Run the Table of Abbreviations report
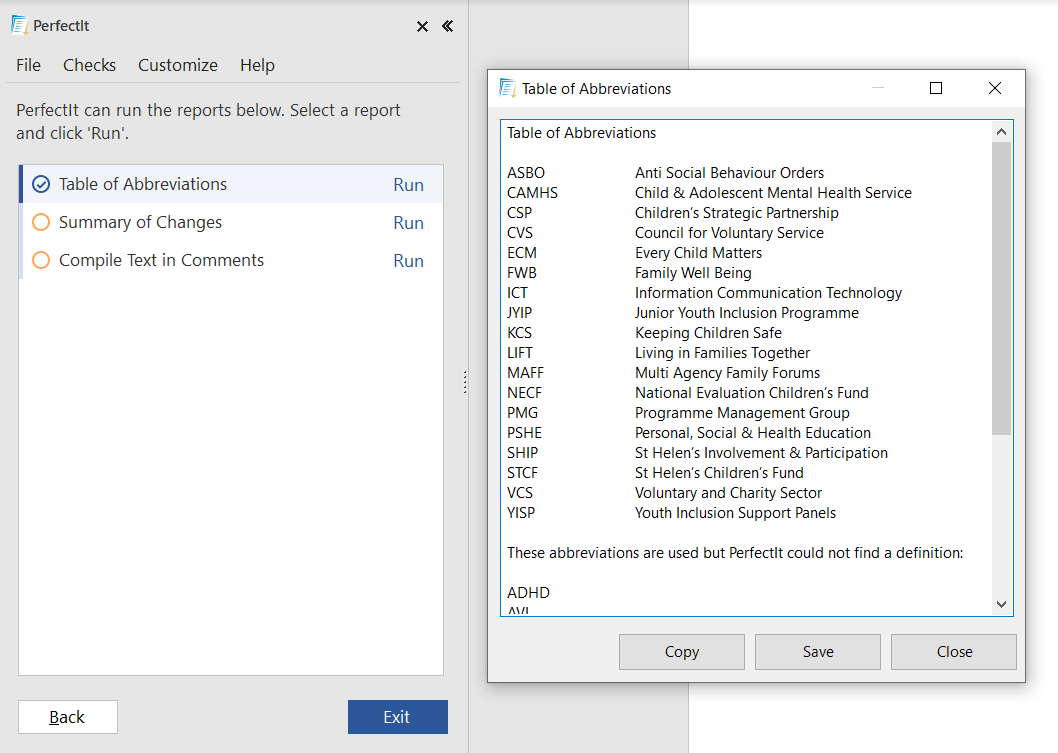 point(408,185)
